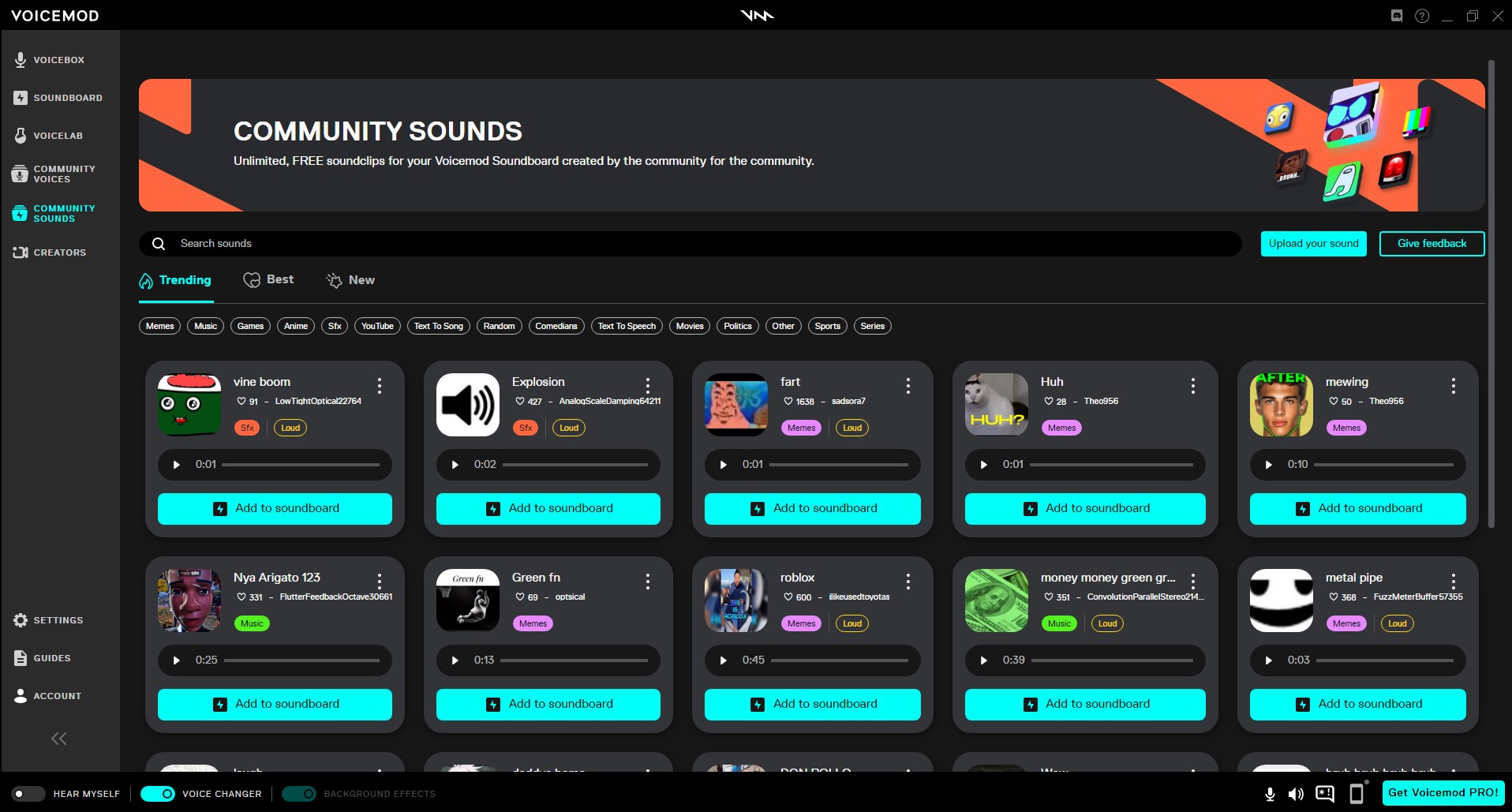Open Community Voices page
The height and width of the screenshot is (812, 1512).
(x=54, y=174)
